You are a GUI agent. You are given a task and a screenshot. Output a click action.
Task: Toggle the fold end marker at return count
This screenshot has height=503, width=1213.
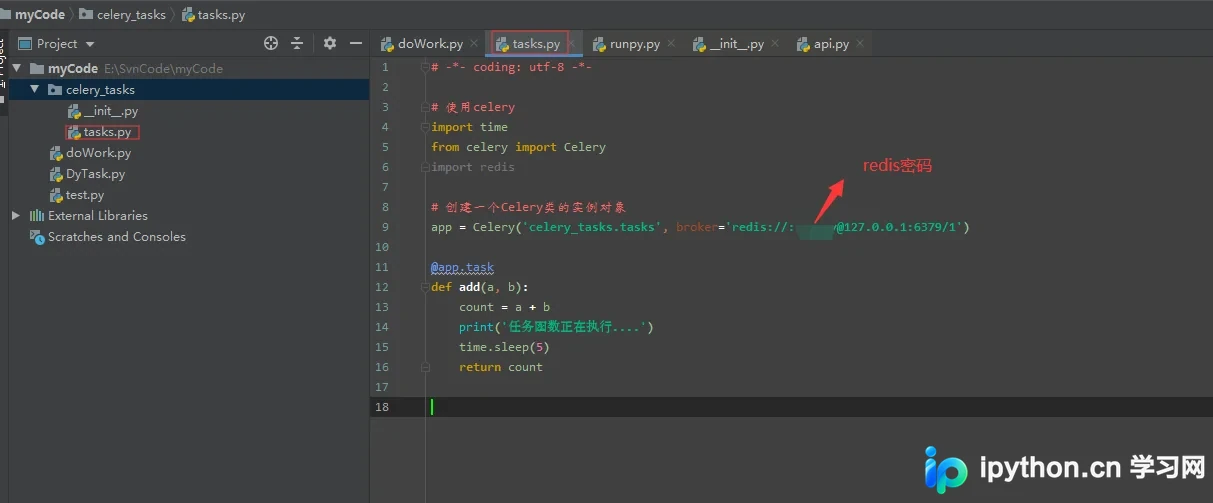pos(425,367)
